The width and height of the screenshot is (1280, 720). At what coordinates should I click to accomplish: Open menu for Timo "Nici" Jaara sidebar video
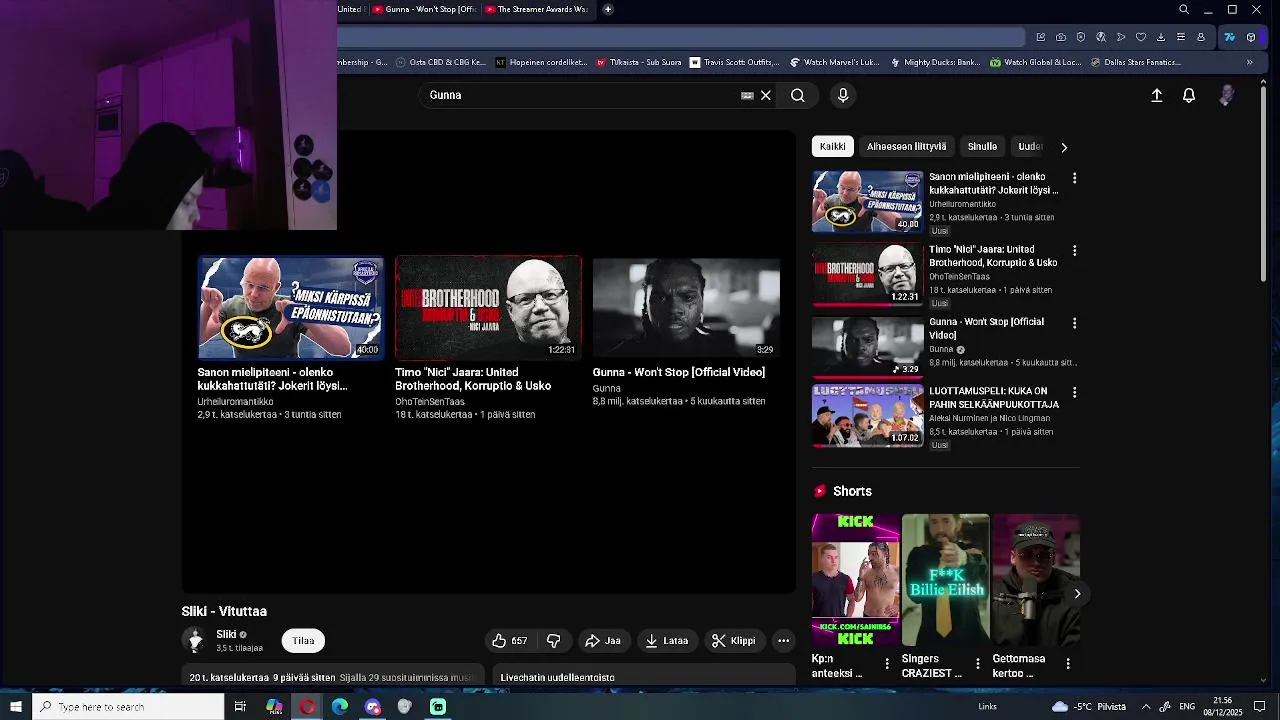pos(1075,251)
